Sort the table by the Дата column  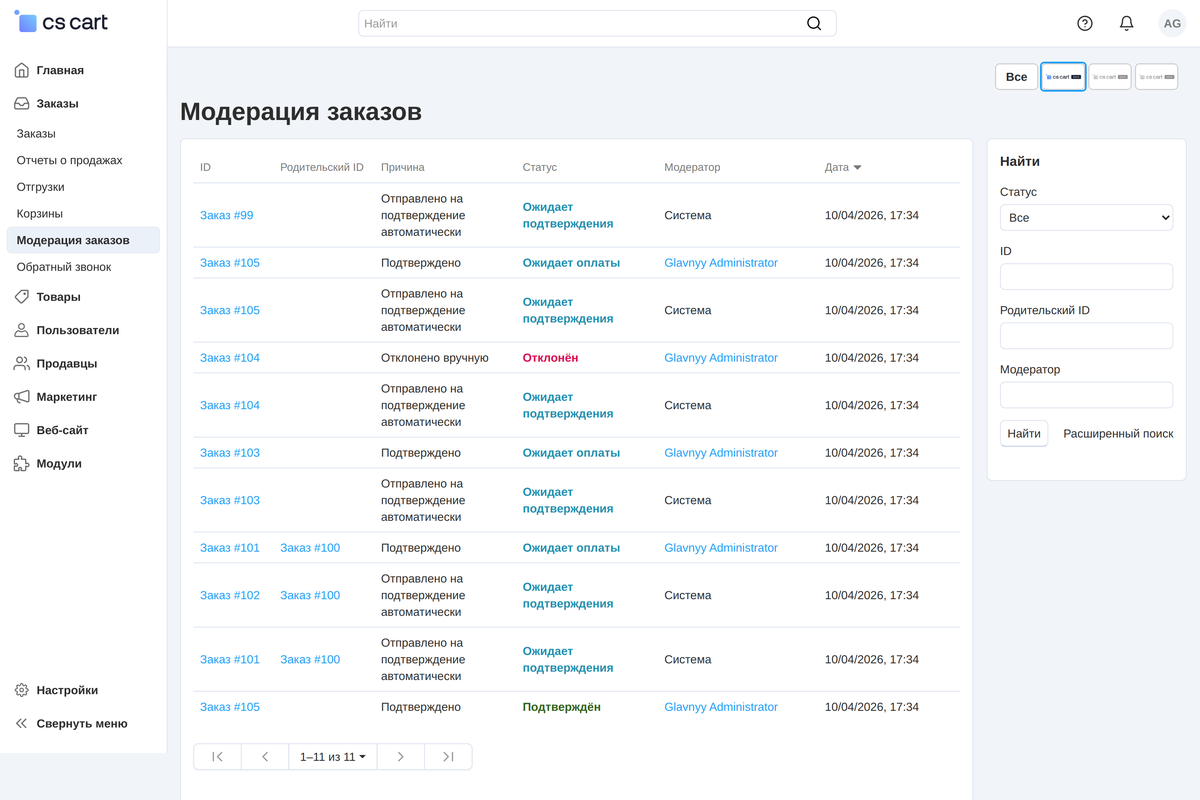tap(843, 167)
